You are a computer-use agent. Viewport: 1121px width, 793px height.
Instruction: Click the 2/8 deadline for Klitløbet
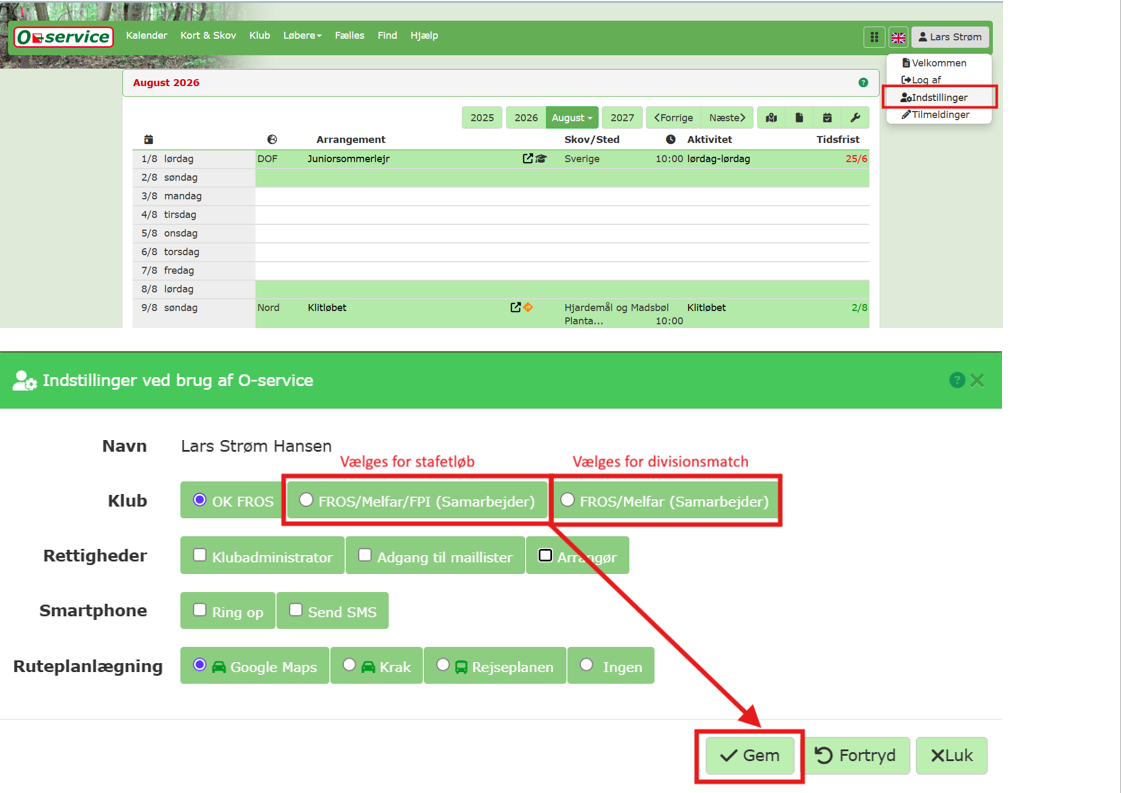coord(859,307)
